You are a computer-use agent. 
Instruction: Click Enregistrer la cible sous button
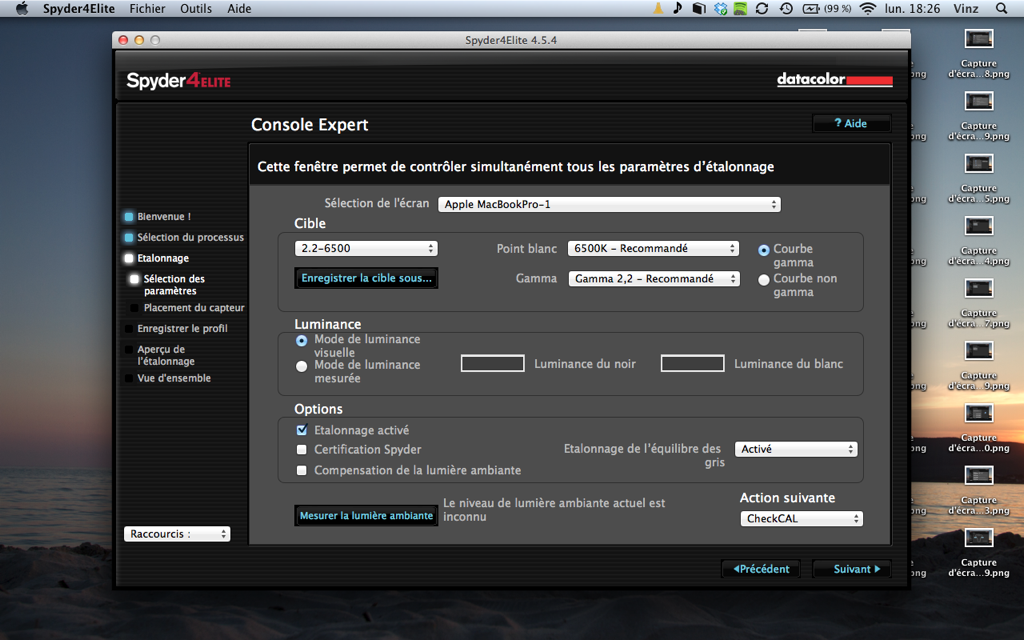tap(366, 278)
